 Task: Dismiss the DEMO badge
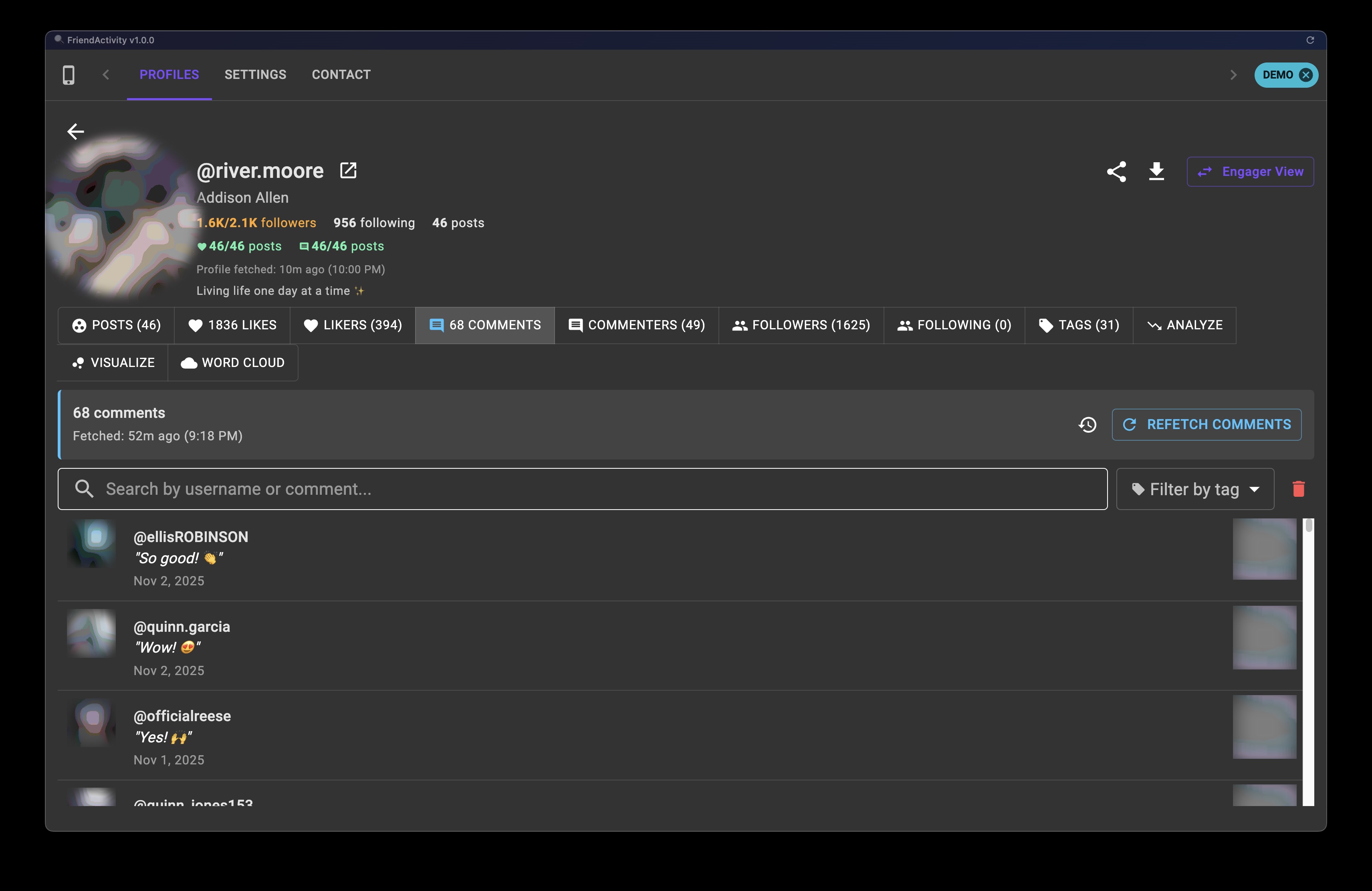tap(1305, 75)
